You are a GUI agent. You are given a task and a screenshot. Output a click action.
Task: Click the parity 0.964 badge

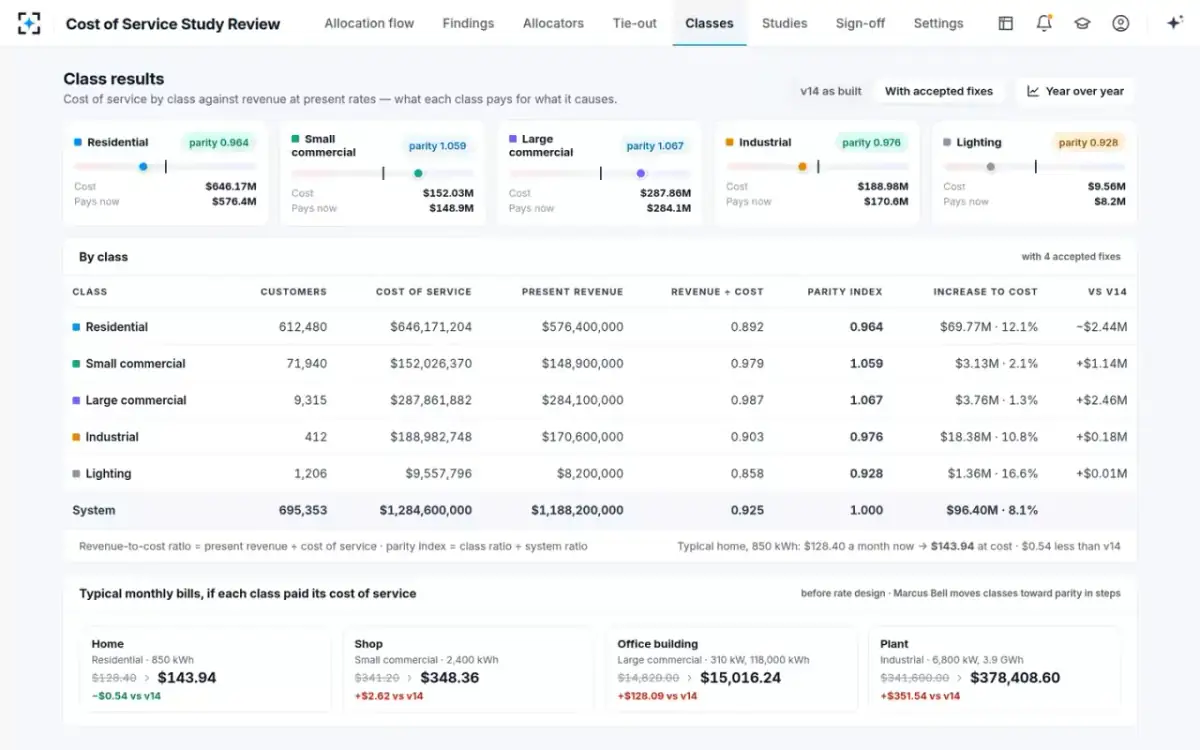(219, 142)
